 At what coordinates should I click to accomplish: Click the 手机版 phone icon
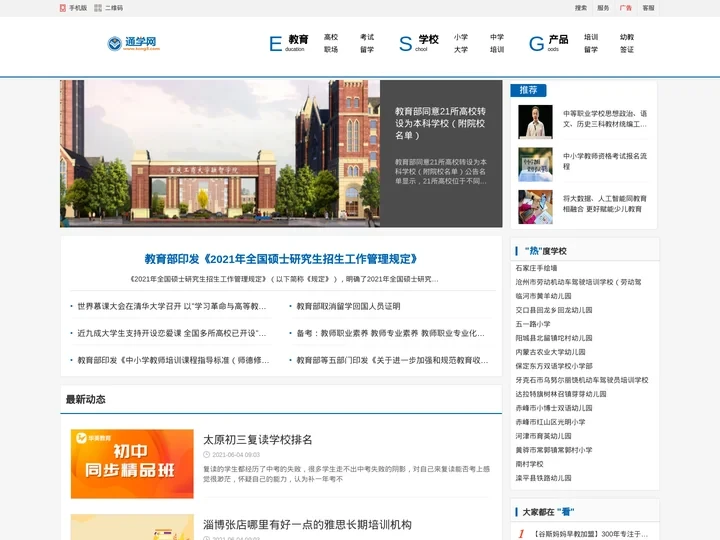63,8
